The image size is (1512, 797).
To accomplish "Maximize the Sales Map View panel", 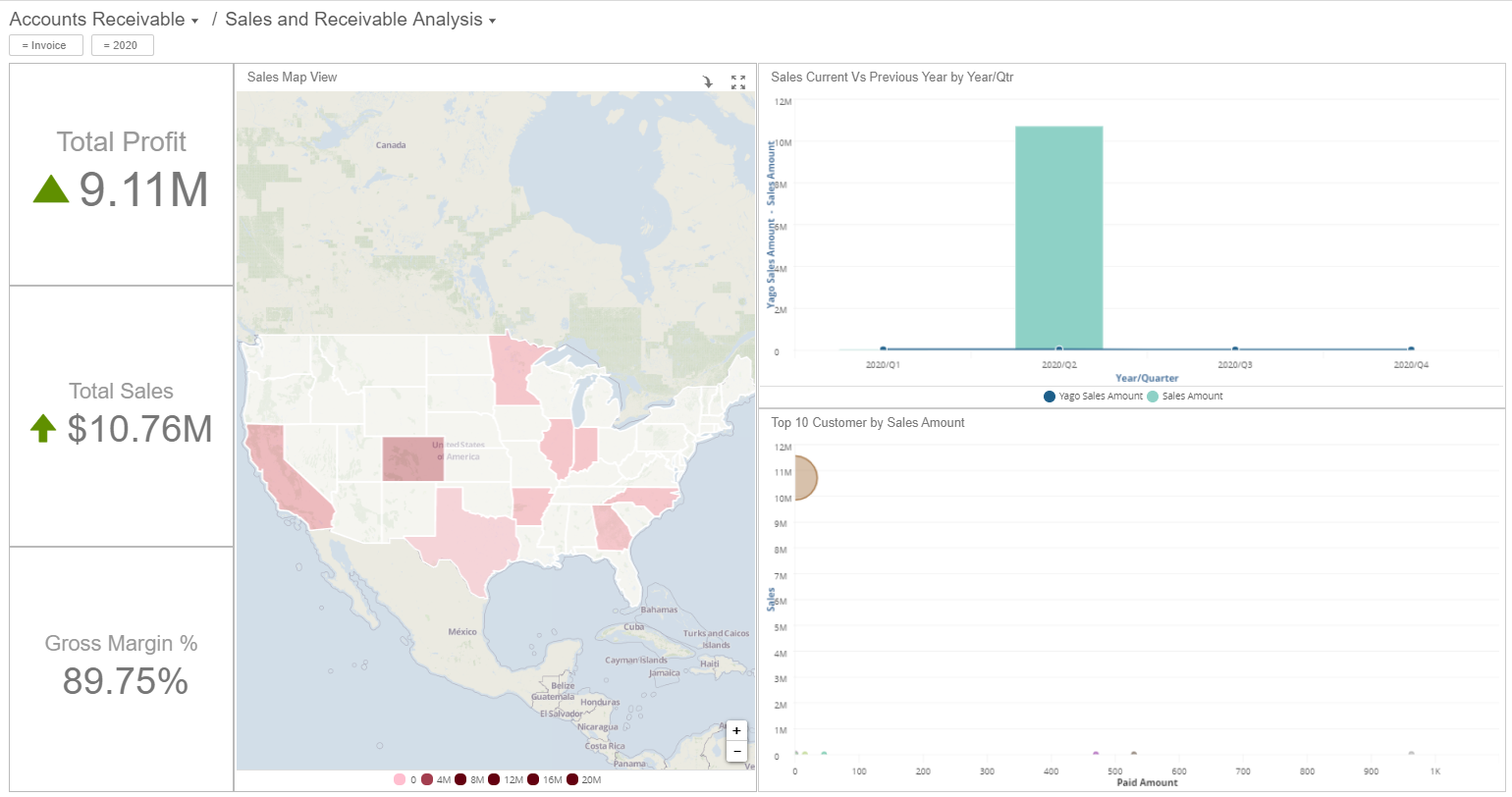I will (x=738, y=82).
